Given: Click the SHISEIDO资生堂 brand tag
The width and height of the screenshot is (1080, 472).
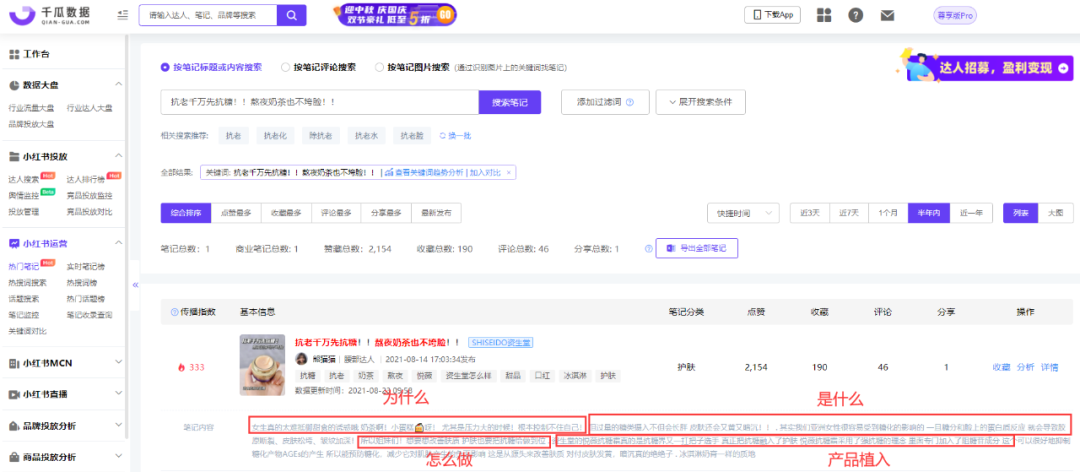Looking at the screenshot, I should [x=501, y=342].
